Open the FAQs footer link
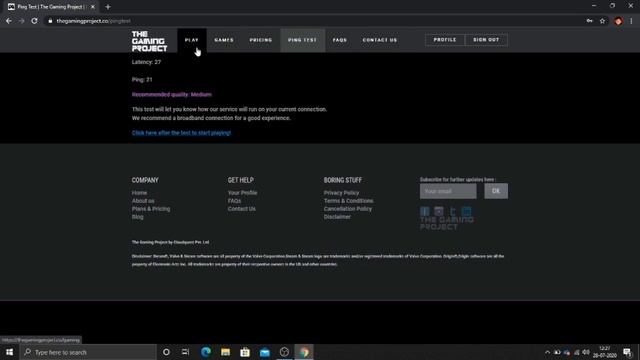Image resolution: width=640 pixels, height=360 pixels. pyautogui.click(x=234, y=201)
